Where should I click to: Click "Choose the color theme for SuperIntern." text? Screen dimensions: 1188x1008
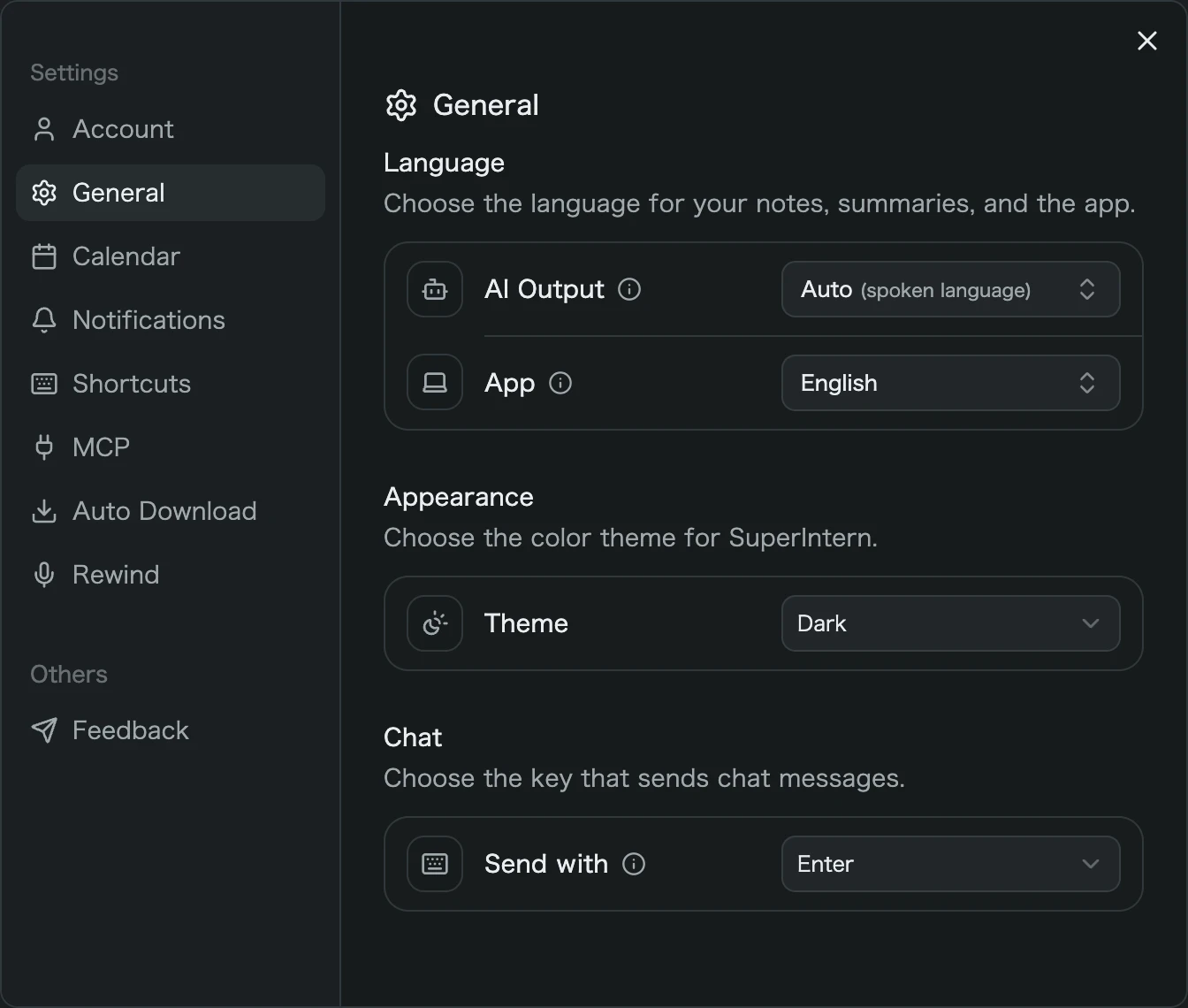[x=630, y=538]
